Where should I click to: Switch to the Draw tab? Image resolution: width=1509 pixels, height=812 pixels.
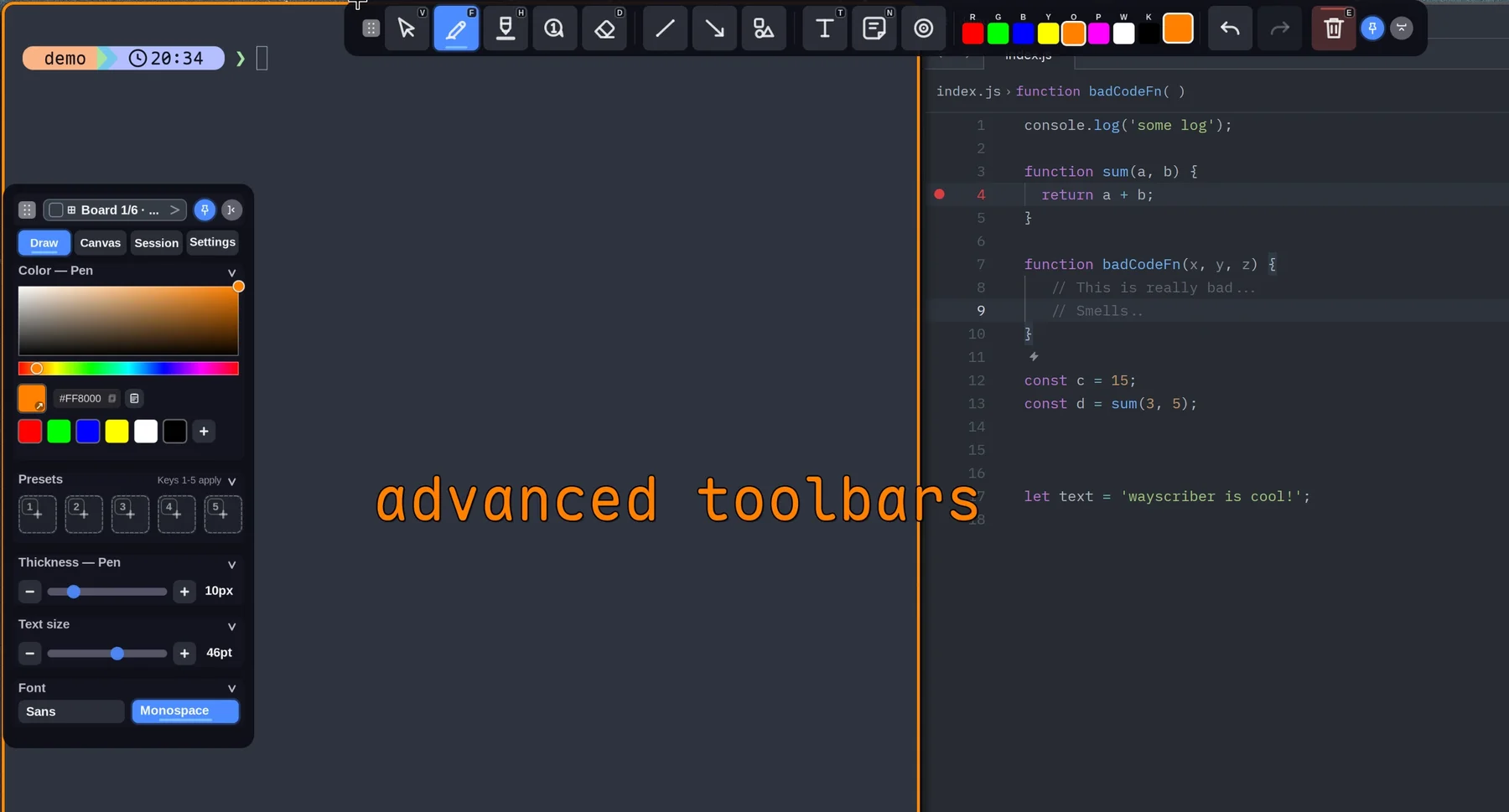(x=44, y=243)
